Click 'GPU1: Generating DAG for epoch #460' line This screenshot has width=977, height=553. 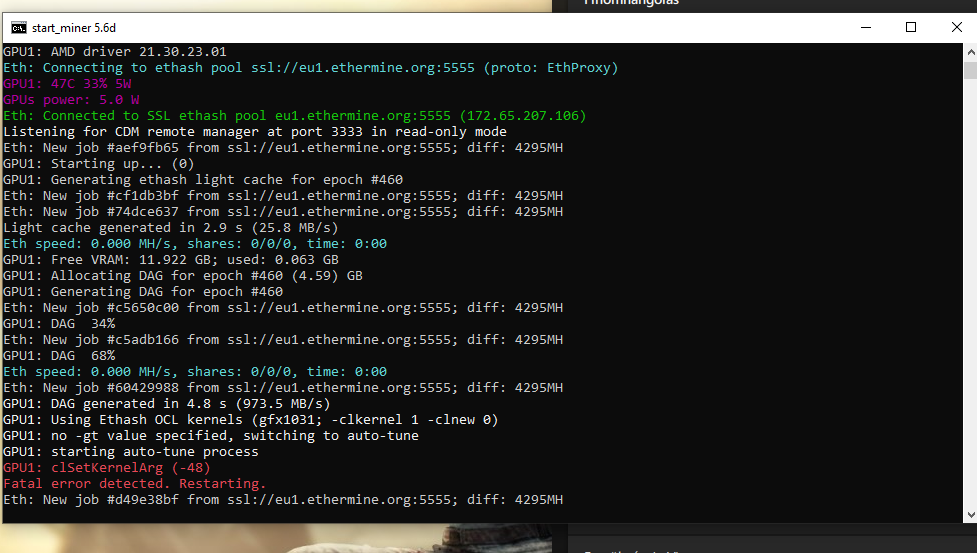click(x=143, y=292)
